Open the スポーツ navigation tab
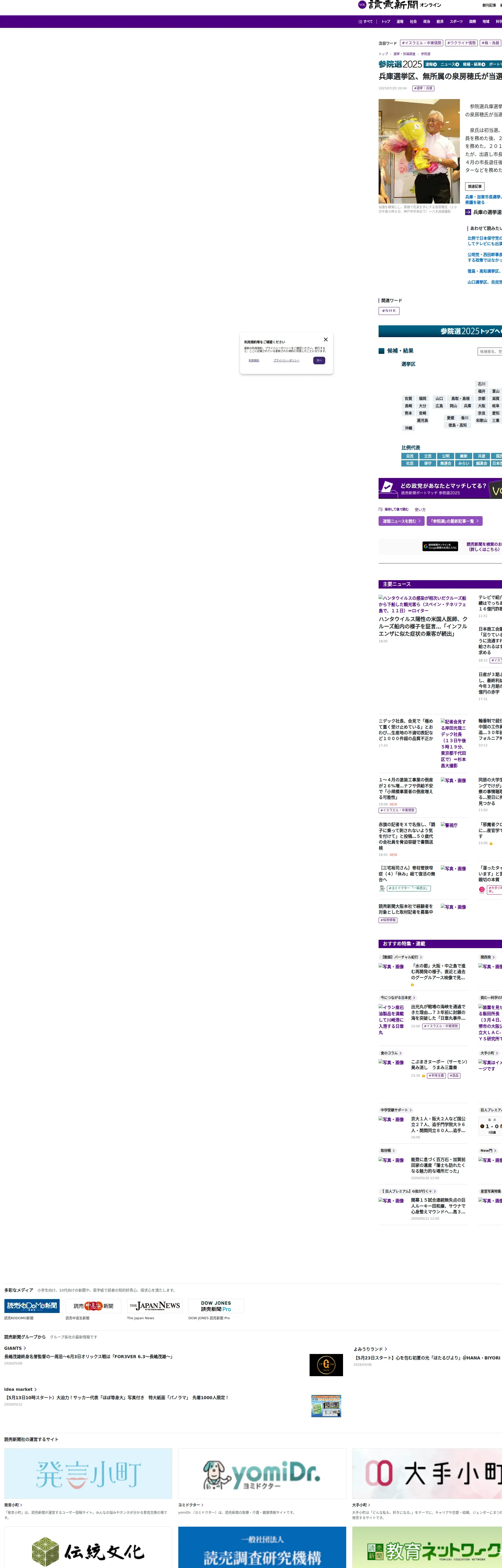Viewport: 502px width, 1568px height. (456, 21)
